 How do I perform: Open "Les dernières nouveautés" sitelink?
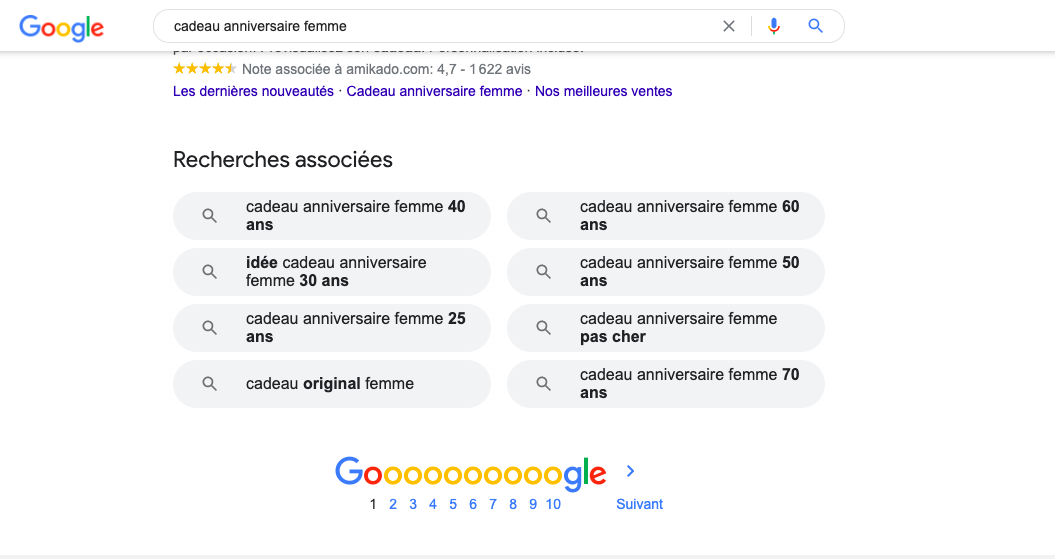point(253,91)
